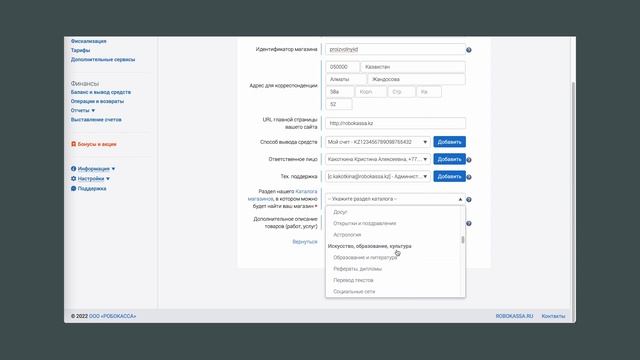Select Перевод текстов option
This screenshot has width=640, height=360.
tap(353, 280)
